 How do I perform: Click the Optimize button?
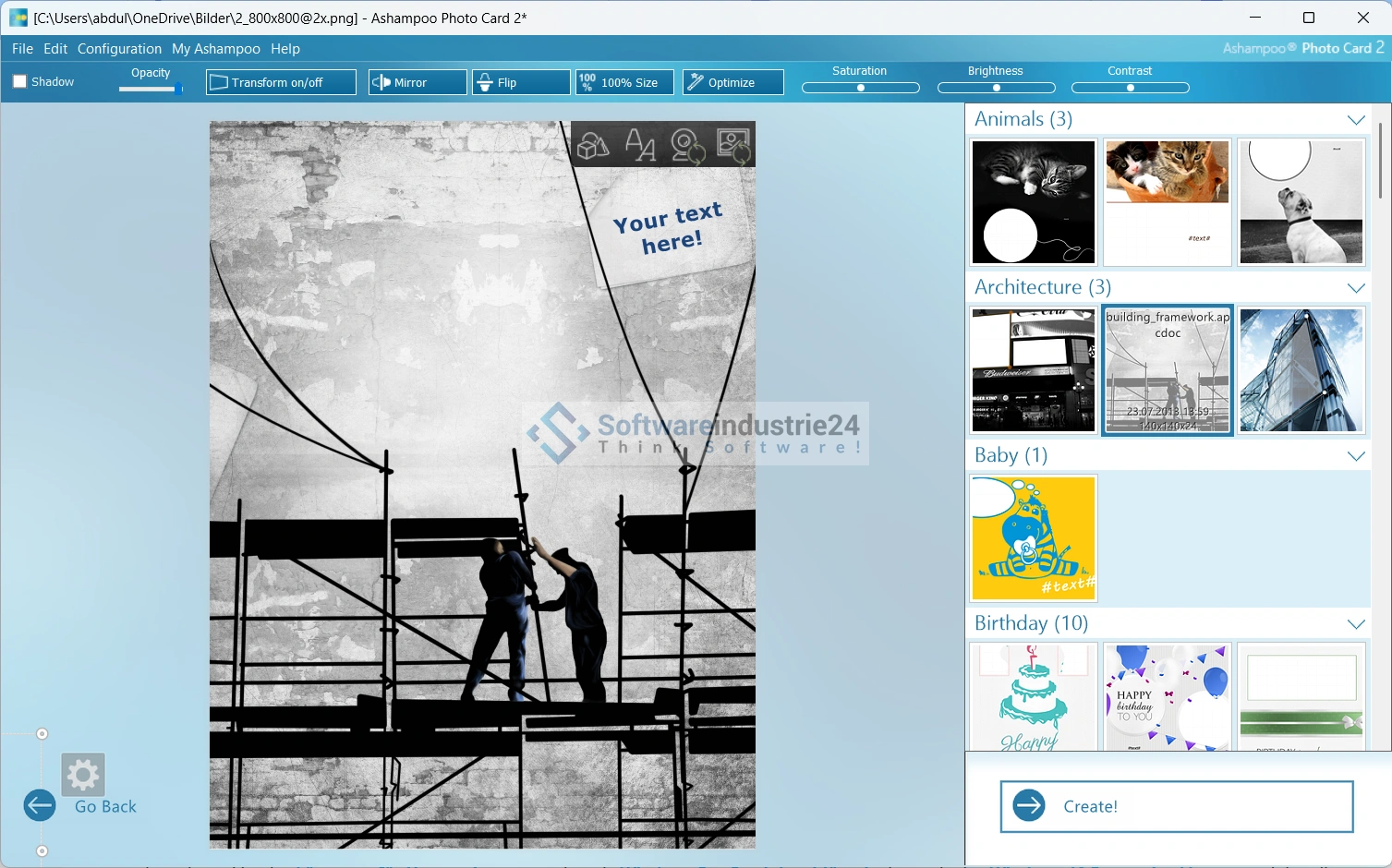732,82
